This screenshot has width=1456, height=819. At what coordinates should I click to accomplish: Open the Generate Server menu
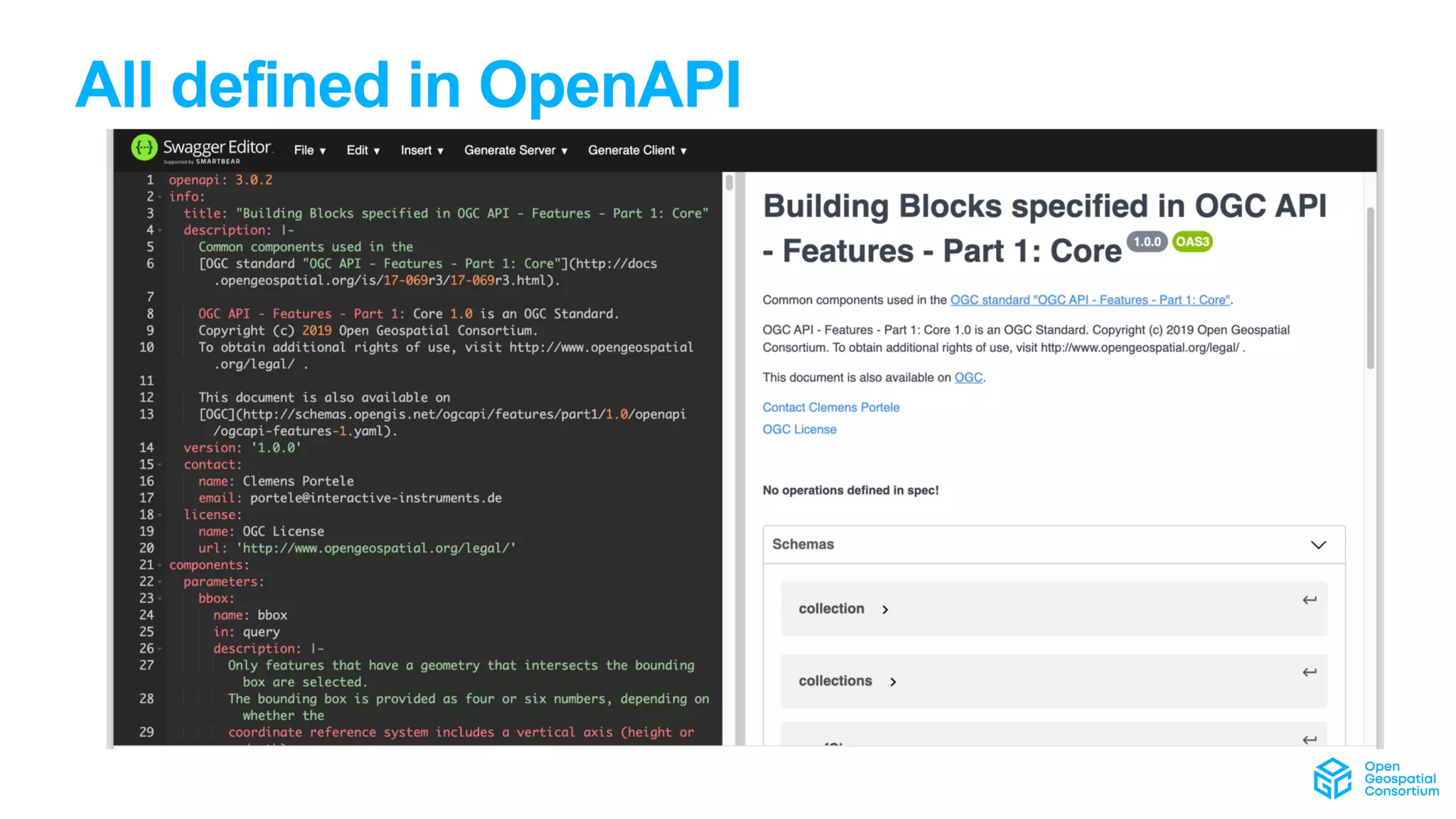[x=516, y=150]
